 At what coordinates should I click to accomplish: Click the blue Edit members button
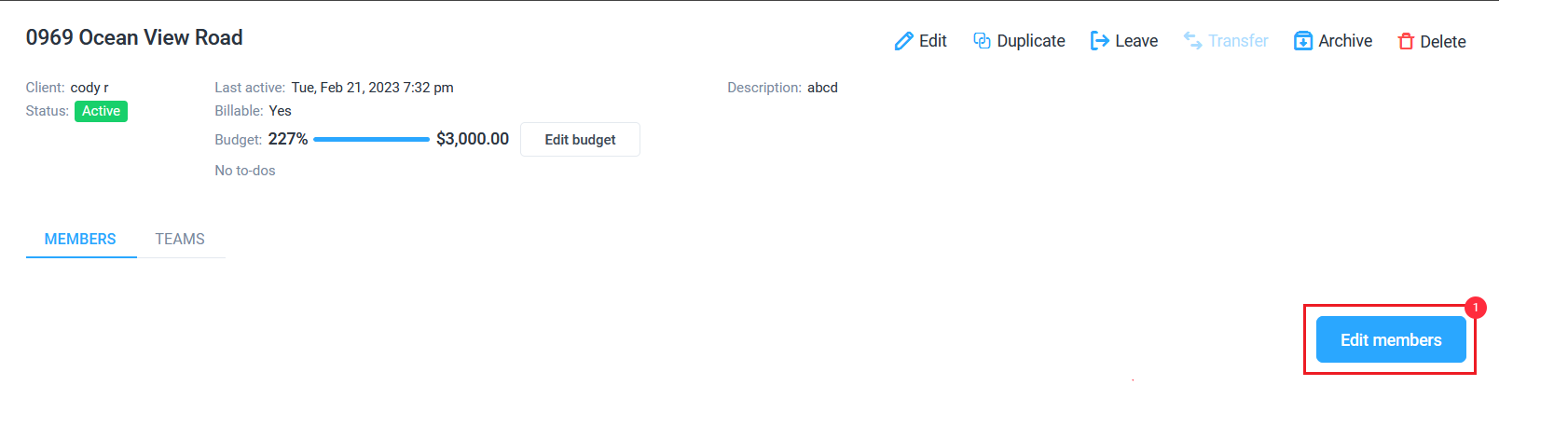click(1391, 340)
